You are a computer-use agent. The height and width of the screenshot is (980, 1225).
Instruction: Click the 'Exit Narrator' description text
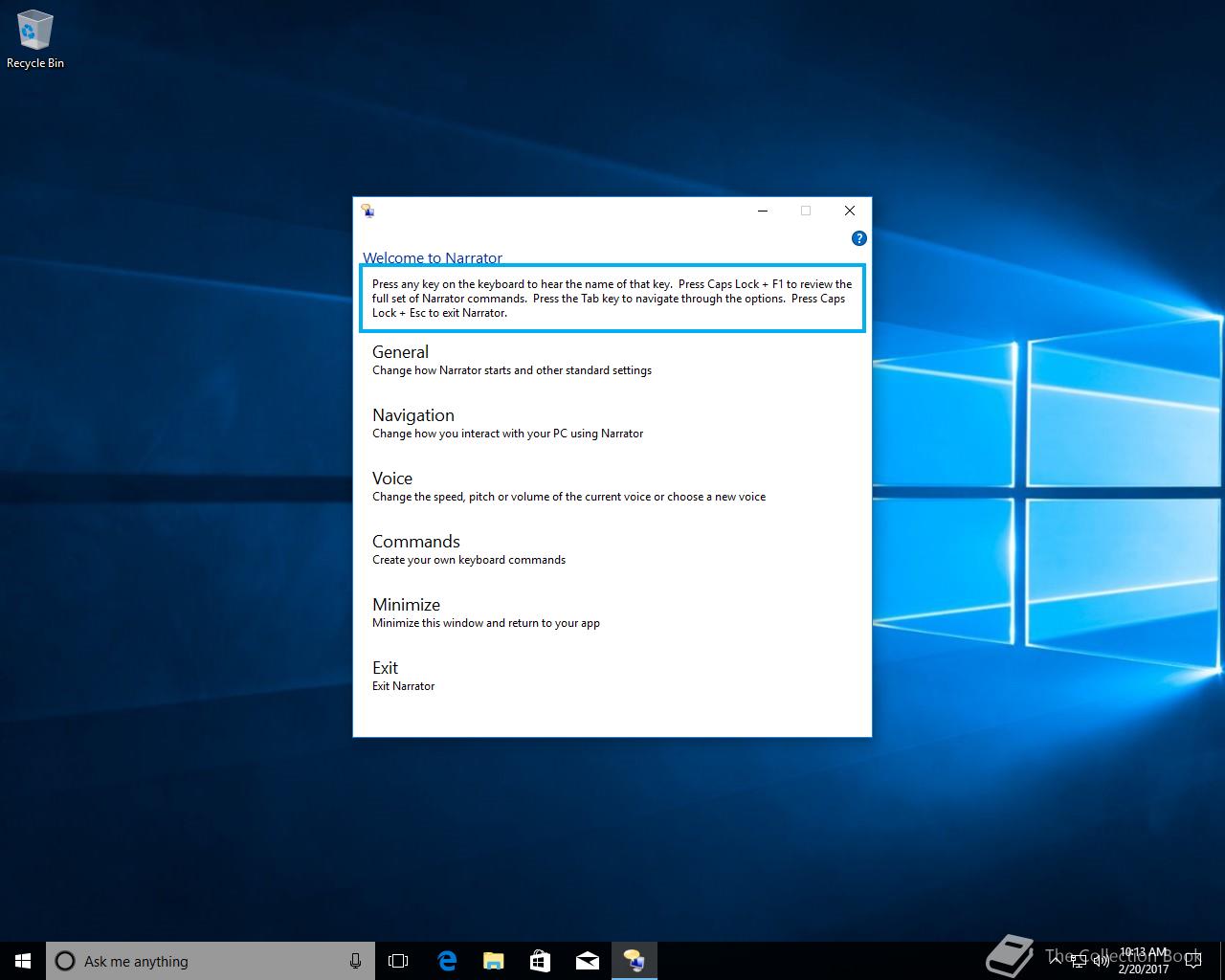coord(403,686)
